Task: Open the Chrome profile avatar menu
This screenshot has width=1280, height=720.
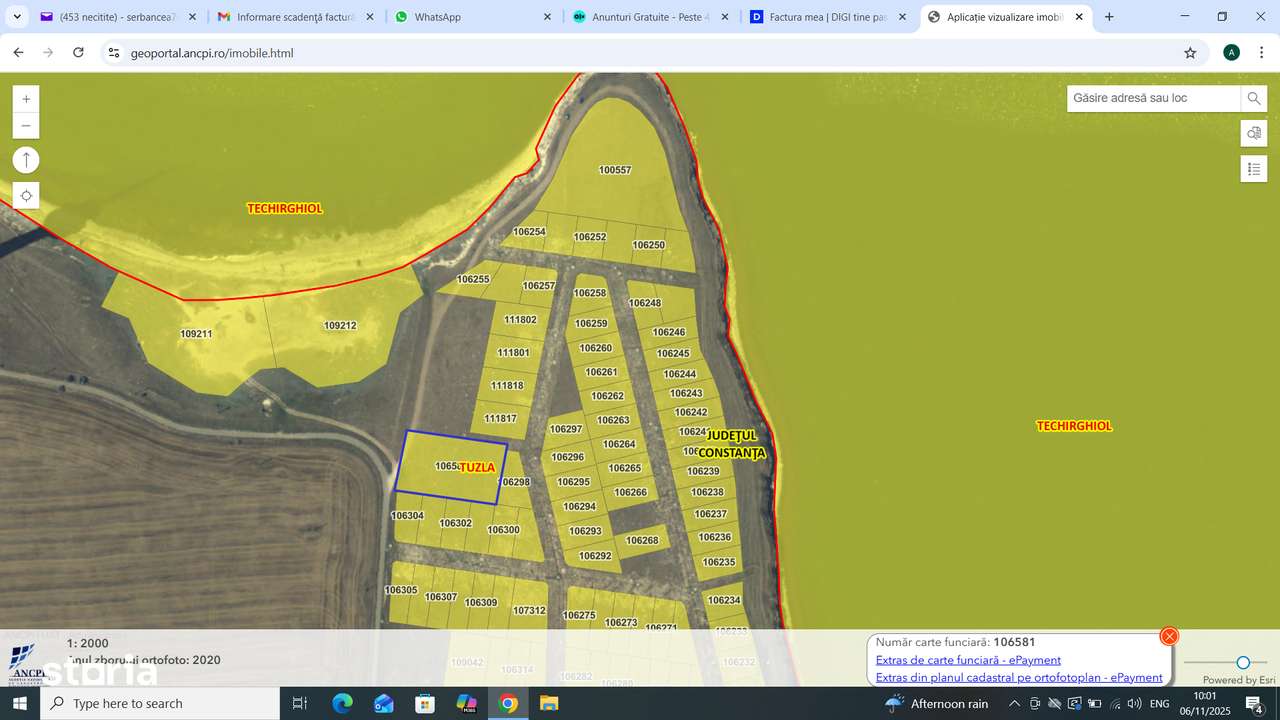Action: click(1231, 53)
